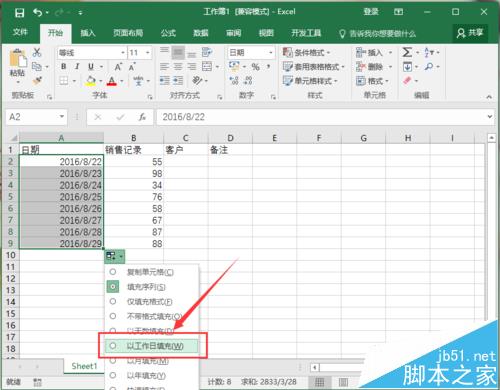Open the number format dropdown 日期
The width and height of the screenshot is (500, 390).
pyautogui.click(x=271, y=53)
